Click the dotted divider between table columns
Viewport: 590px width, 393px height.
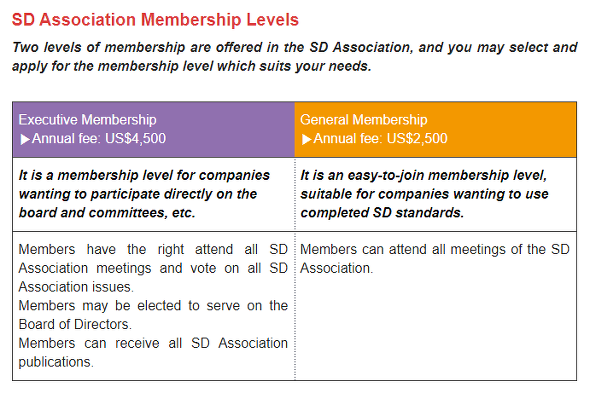(x=295, y=269)
